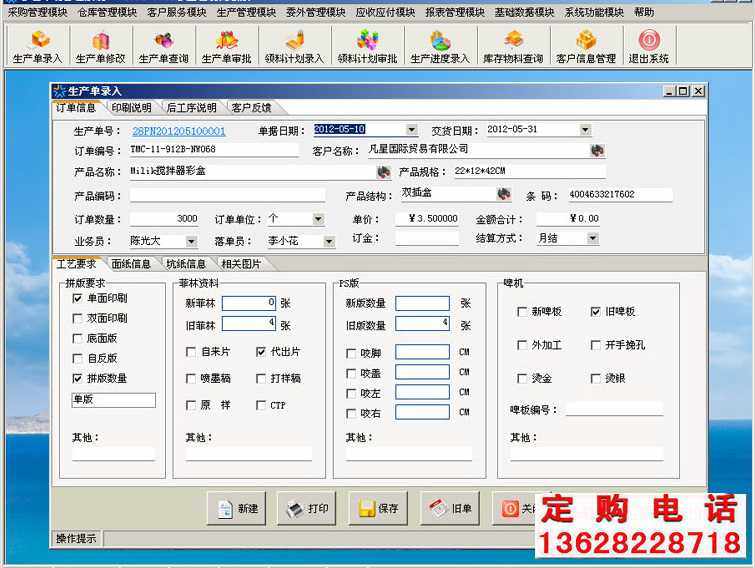The height and width of the screenshot is (568, 755).
Task: Click lookup icon beside 客户名称 field
Action: point(597,150)
